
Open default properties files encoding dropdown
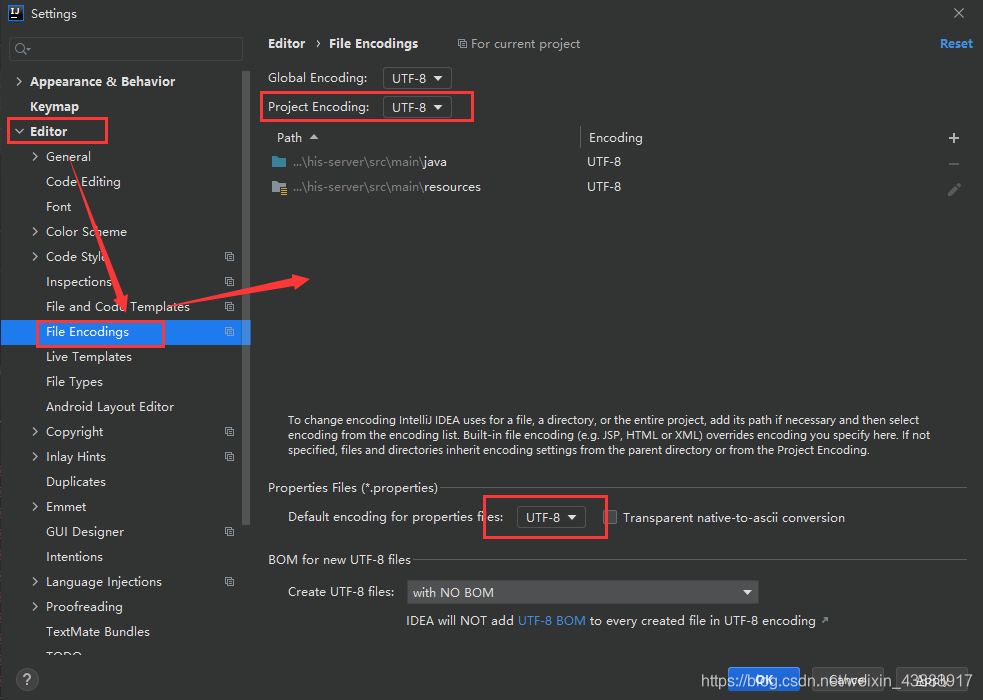point(551,517)
